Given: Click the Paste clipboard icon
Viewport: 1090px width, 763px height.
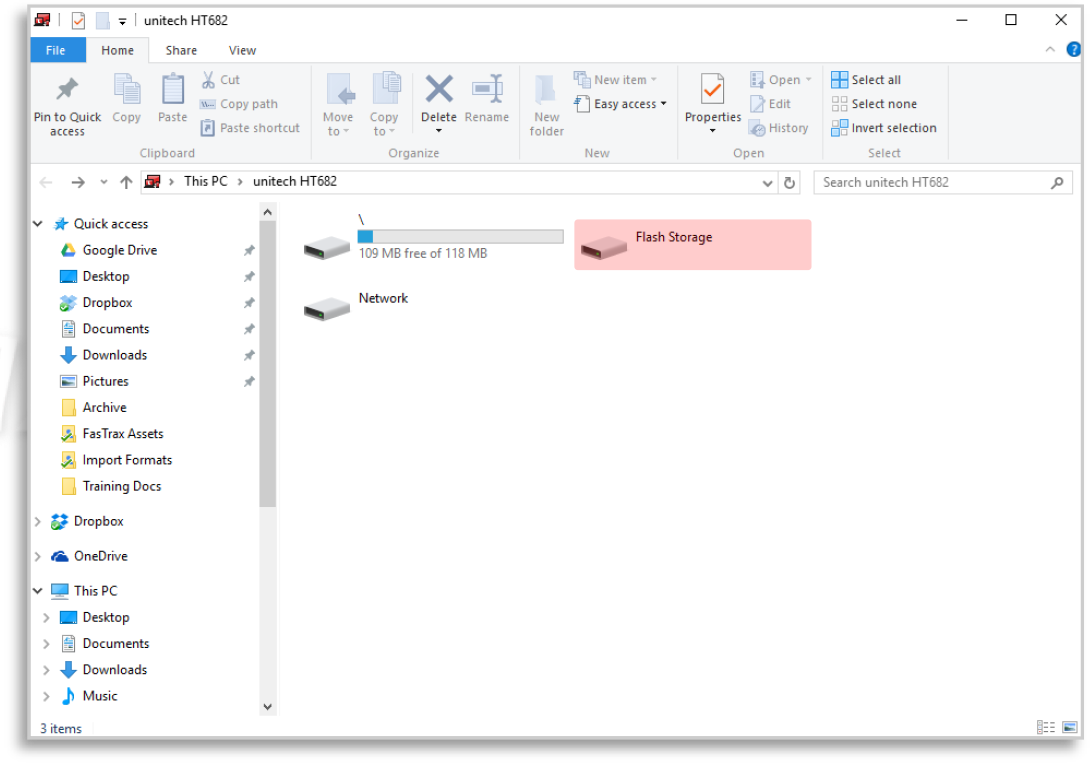Looking at the screenshot, I should click(172, 90).
